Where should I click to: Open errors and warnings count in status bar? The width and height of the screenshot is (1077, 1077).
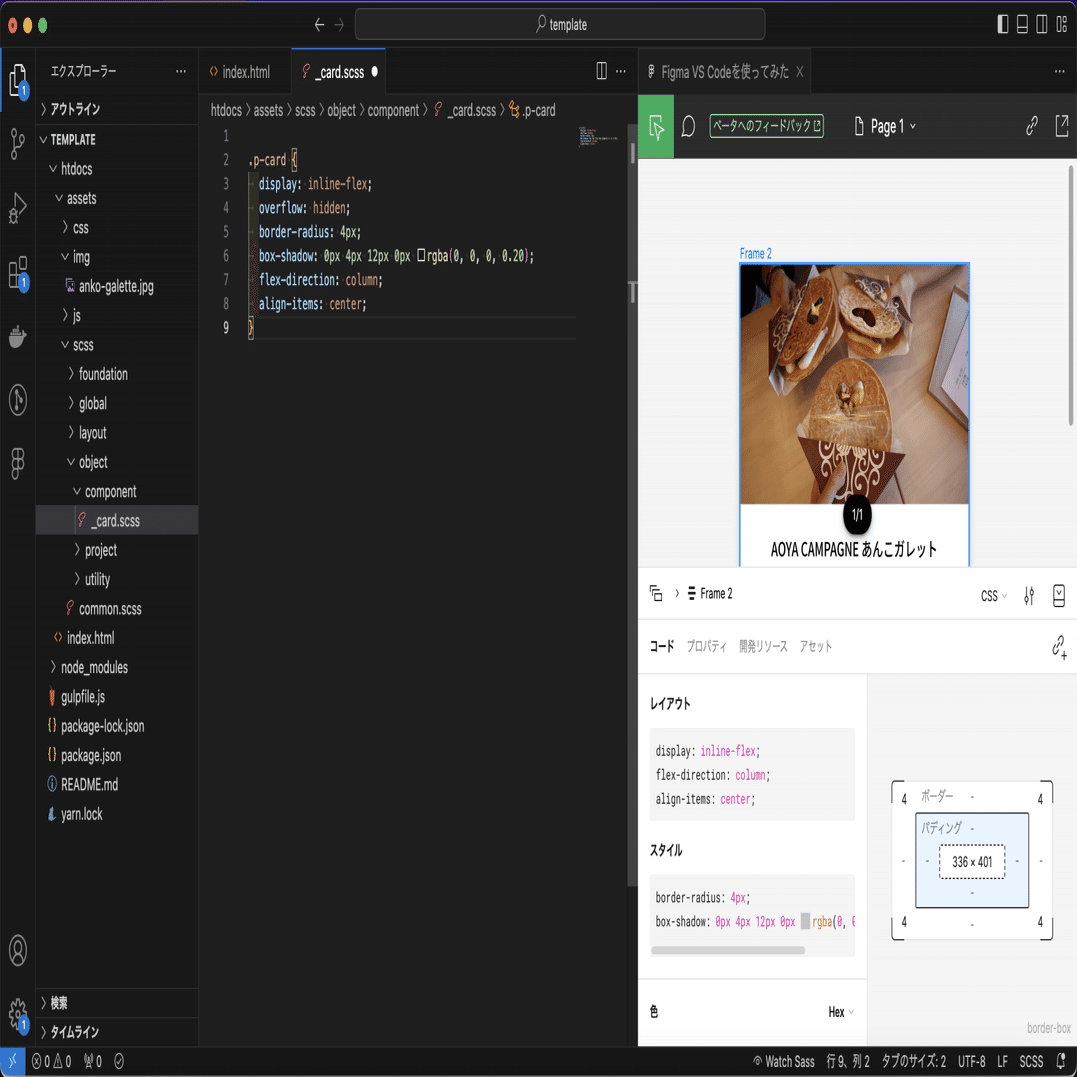[x=52, y=1061]
